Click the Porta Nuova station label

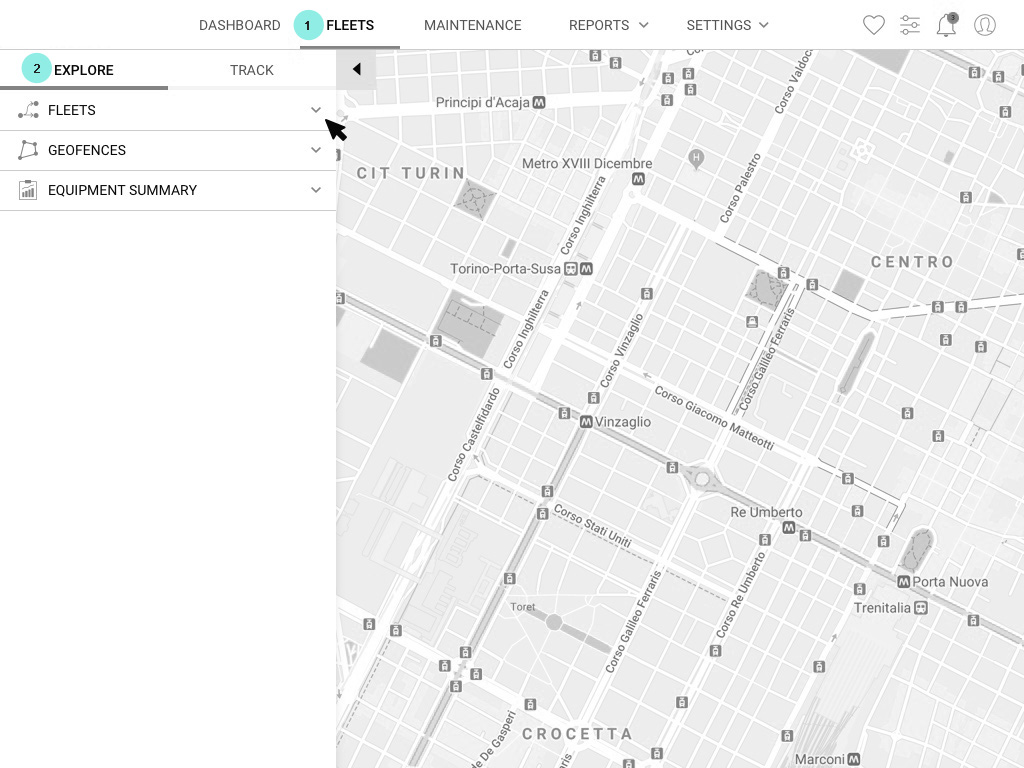950,582
